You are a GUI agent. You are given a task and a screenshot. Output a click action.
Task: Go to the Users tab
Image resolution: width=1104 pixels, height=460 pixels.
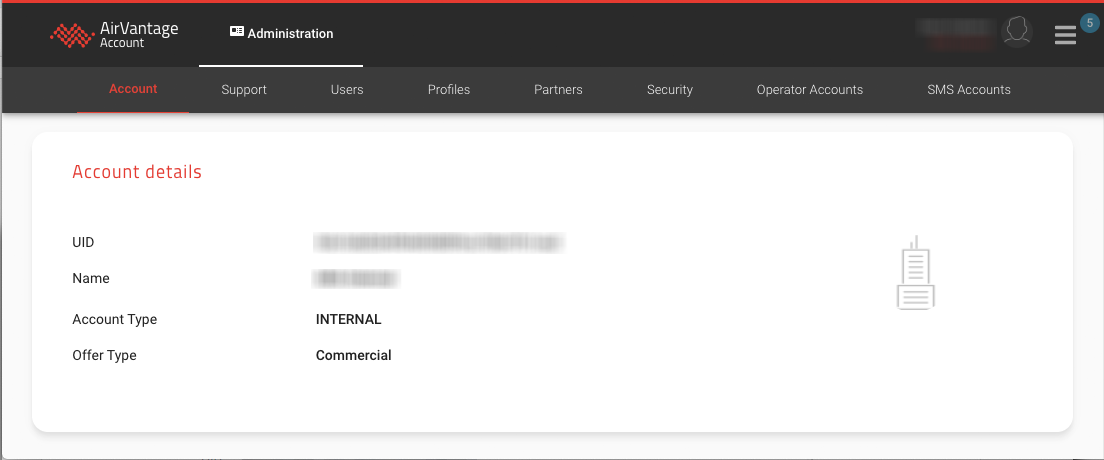click(347, 90)
